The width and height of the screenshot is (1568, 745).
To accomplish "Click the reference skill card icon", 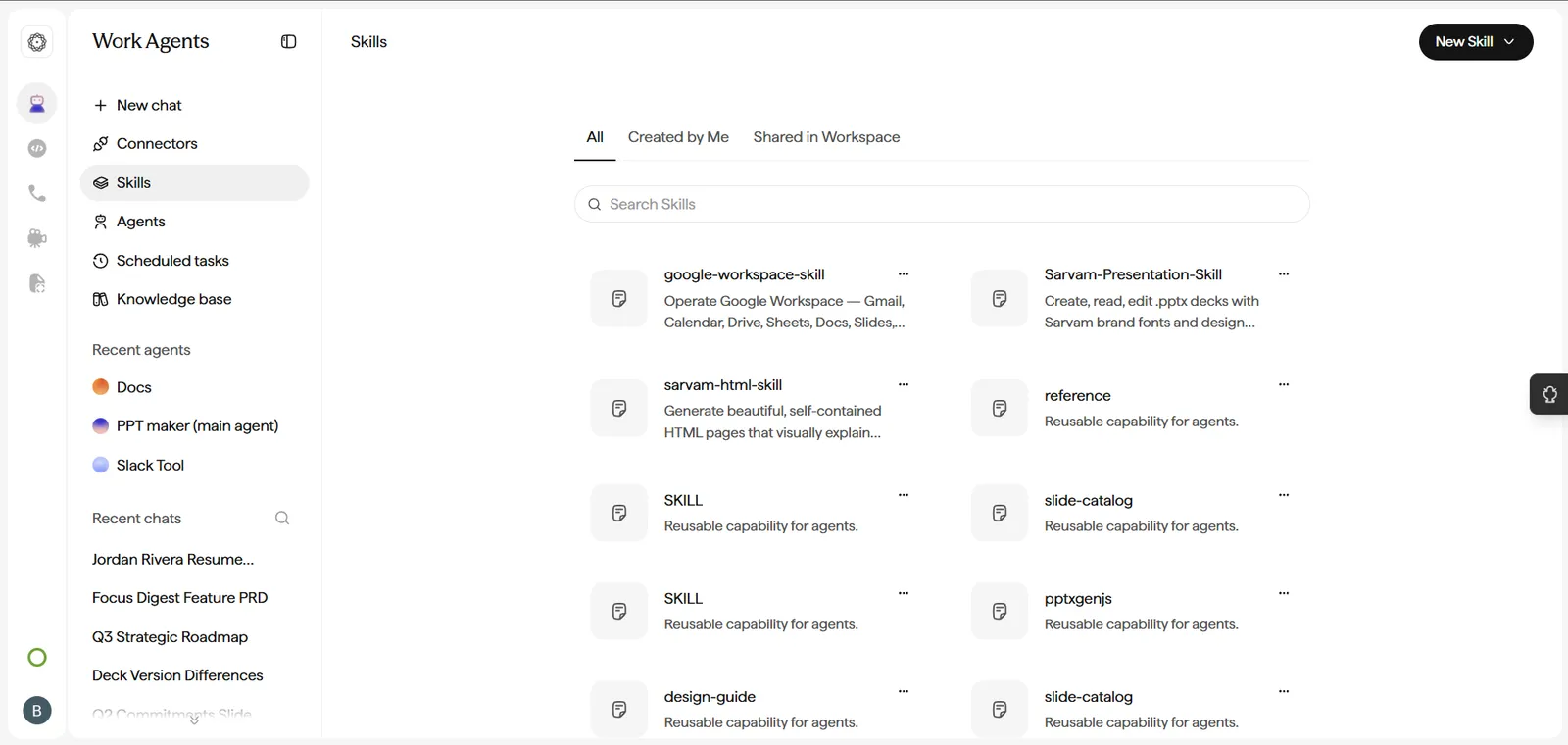I will [x=1000, y=409].
